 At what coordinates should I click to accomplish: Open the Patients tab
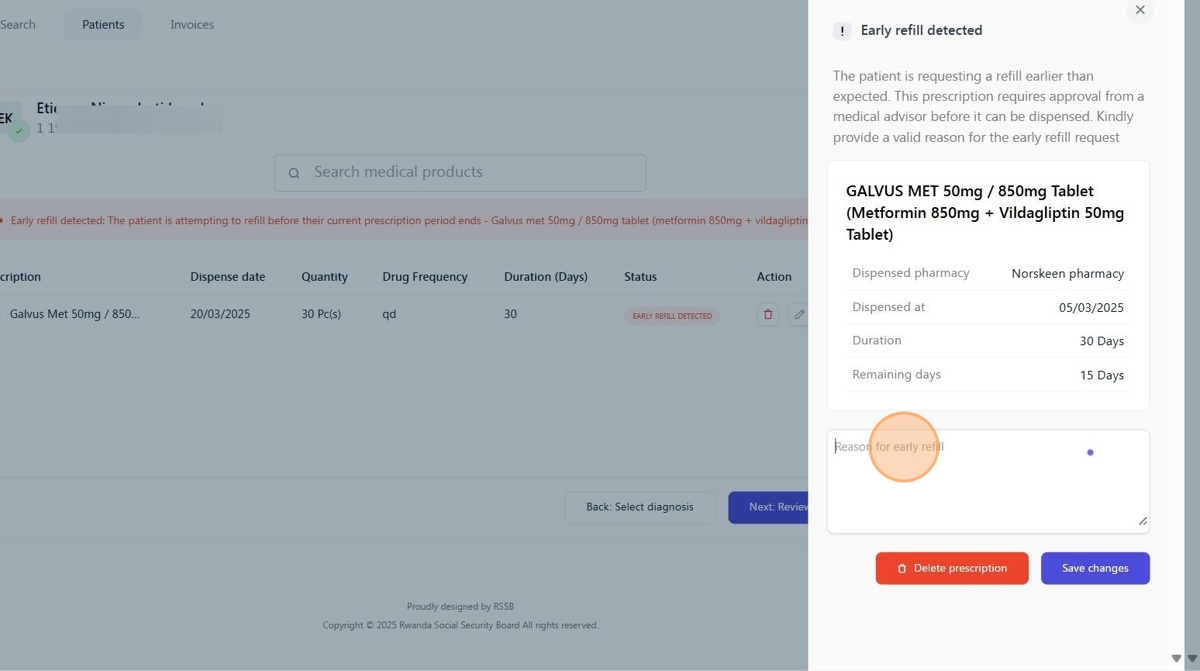[103, 25]
